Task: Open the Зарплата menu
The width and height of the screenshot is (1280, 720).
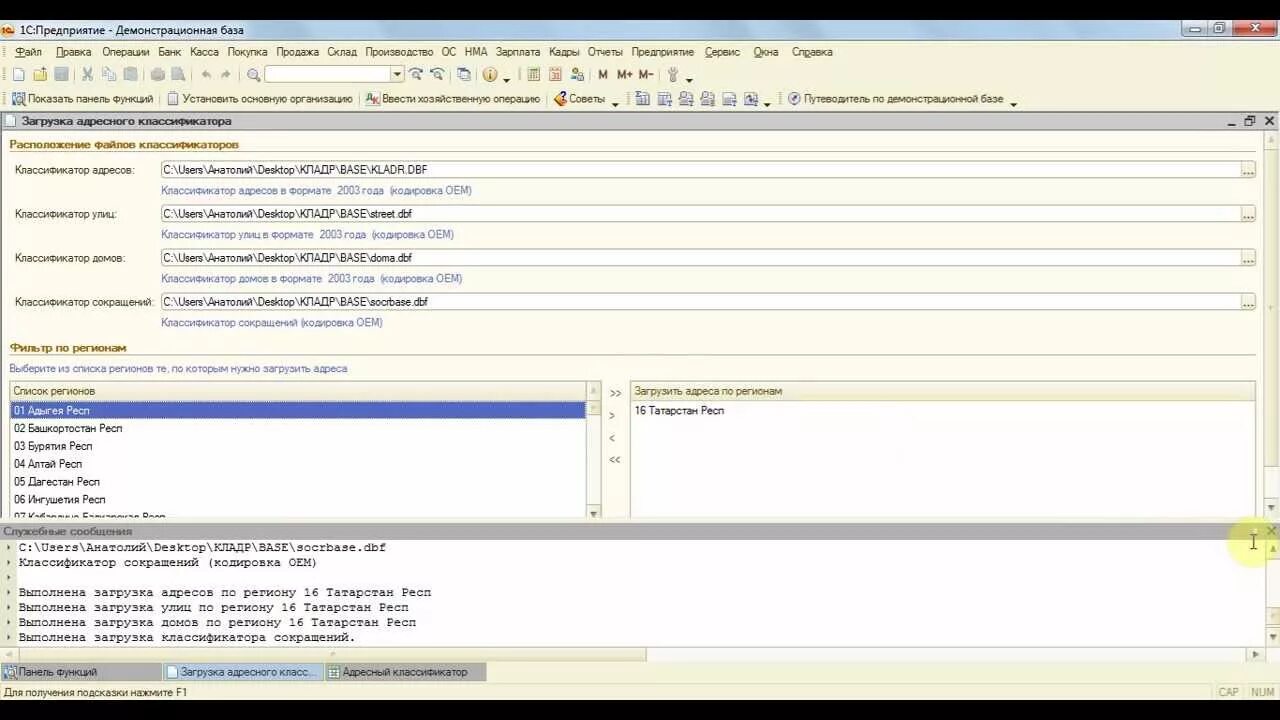Action: pyautogui.click(x=517, y=52)
